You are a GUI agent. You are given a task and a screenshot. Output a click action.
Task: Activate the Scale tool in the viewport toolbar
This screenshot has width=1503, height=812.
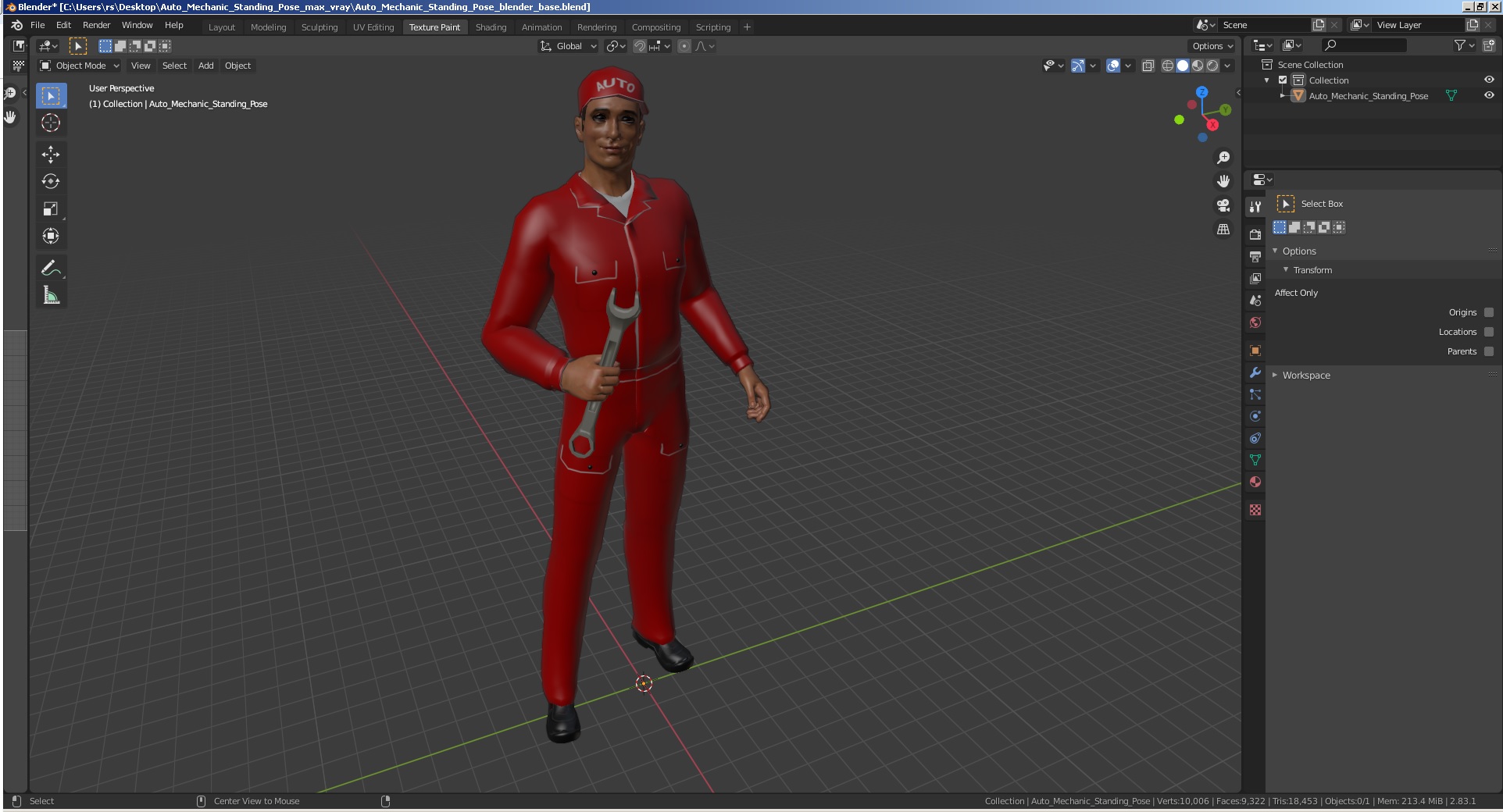click(x=51, y=208)
